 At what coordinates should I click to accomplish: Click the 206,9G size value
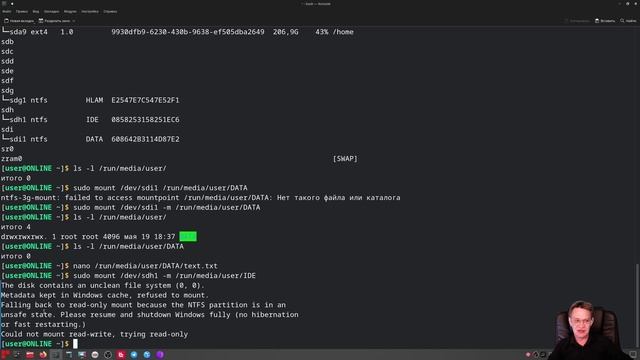pos(286,32)
